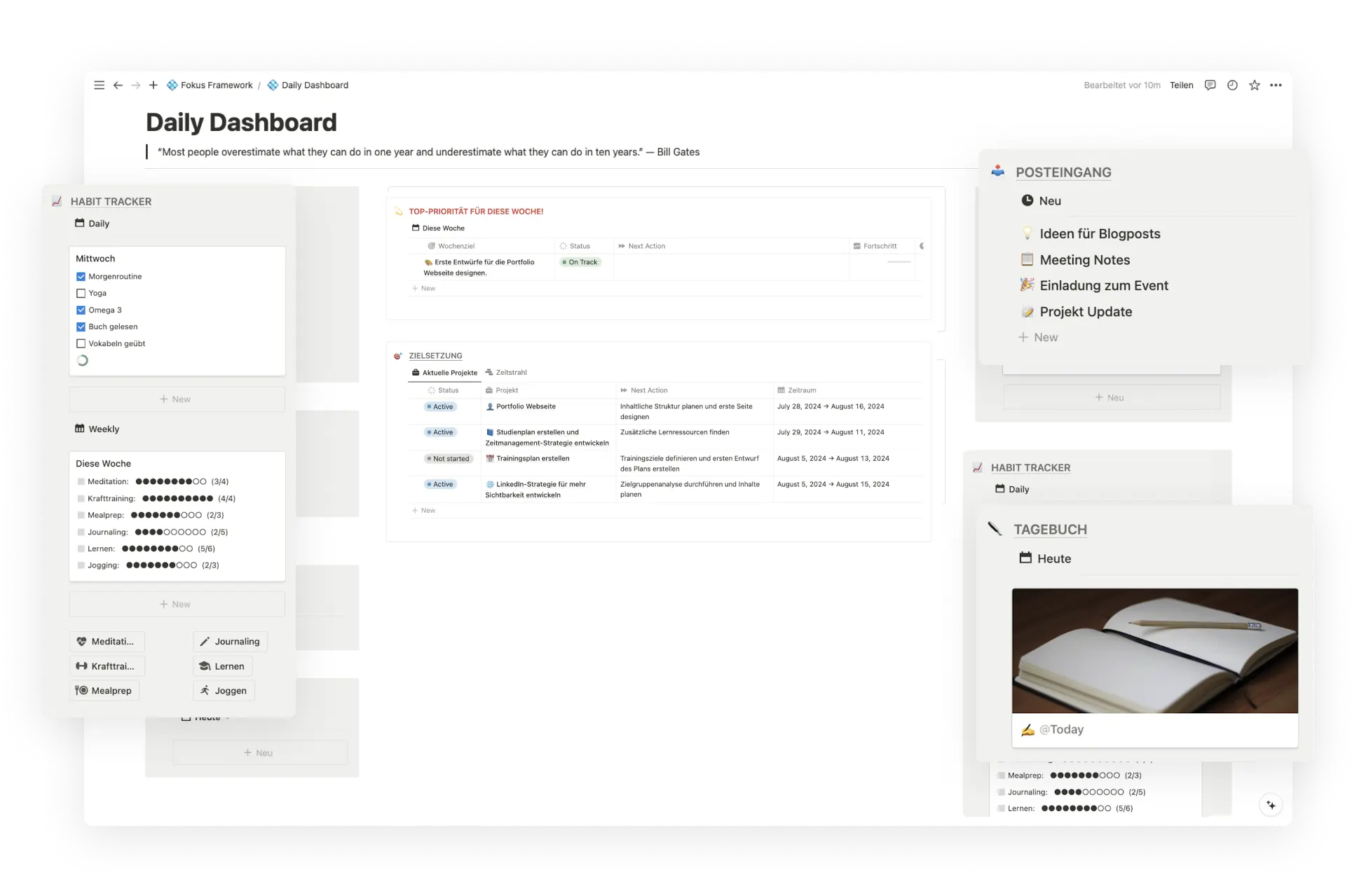Favorite this page with star icon
This screenshot has height=896, width=1352.
pos(1254,85)
